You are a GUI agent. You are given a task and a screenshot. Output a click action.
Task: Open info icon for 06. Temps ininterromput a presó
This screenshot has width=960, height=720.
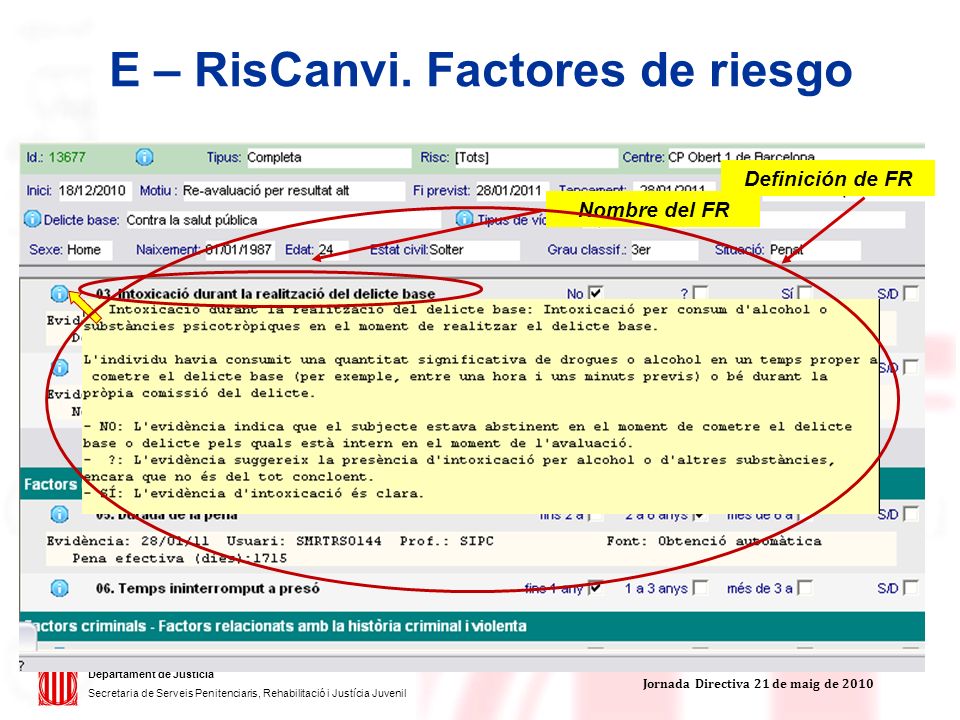59,588
